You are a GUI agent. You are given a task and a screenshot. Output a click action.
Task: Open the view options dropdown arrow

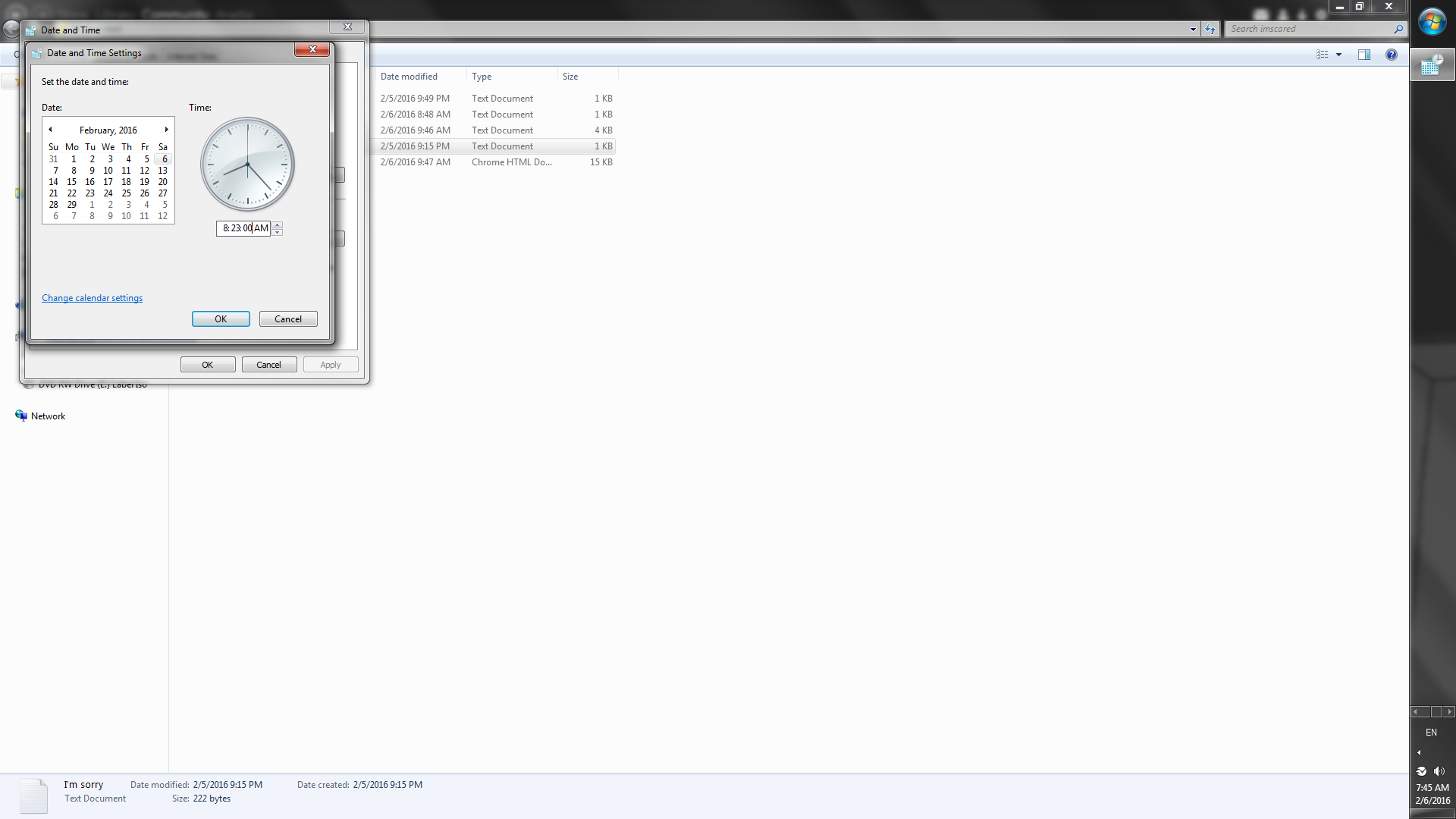(1338, 55)
